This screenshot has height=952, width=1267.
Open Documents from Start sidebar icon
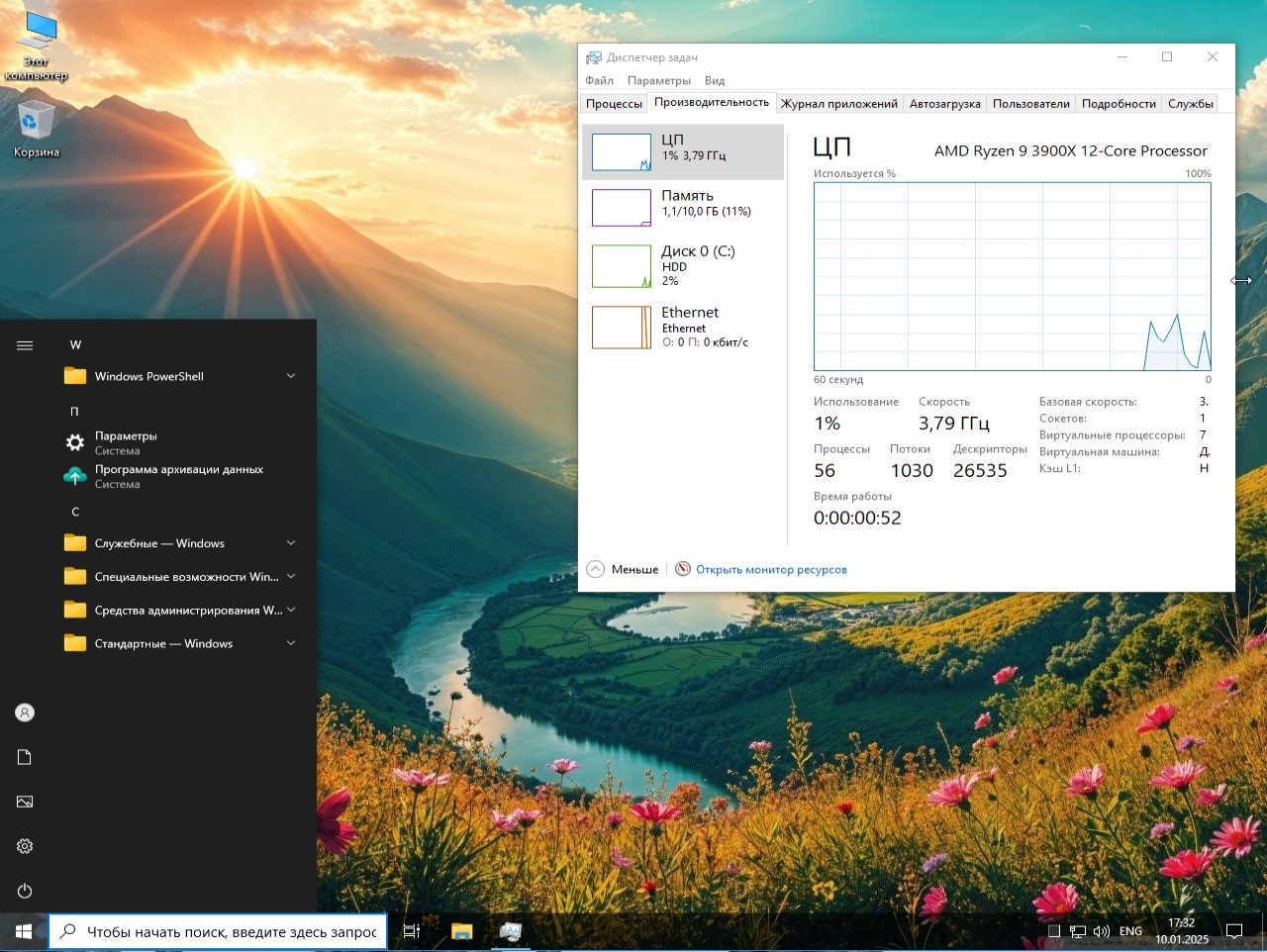point(25,757)
